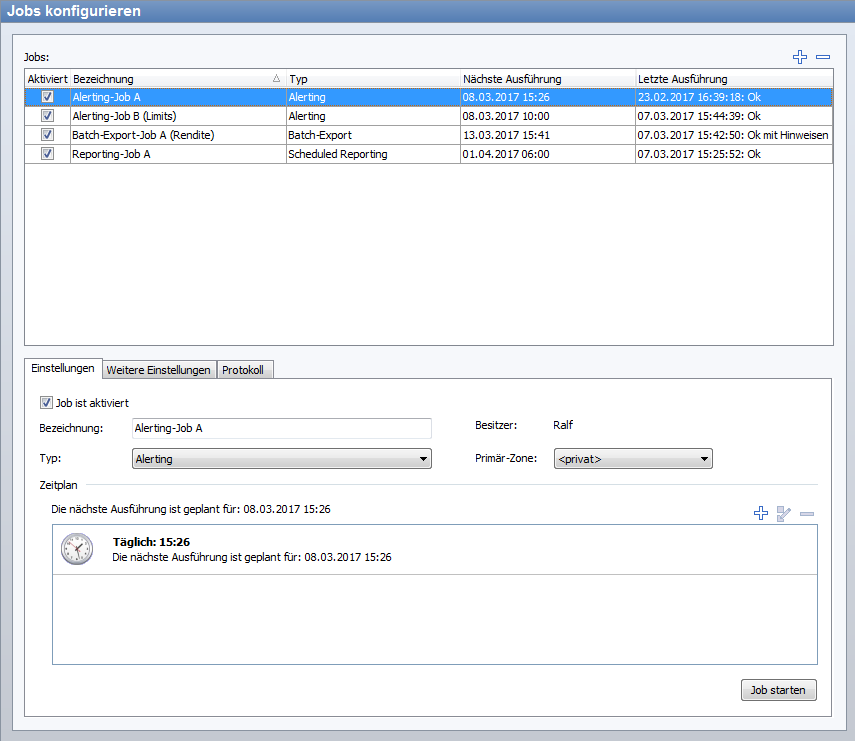Screen dimensions: 855x741
Task: Add a new schedule entry with plus icon
Action: point(761,513)
